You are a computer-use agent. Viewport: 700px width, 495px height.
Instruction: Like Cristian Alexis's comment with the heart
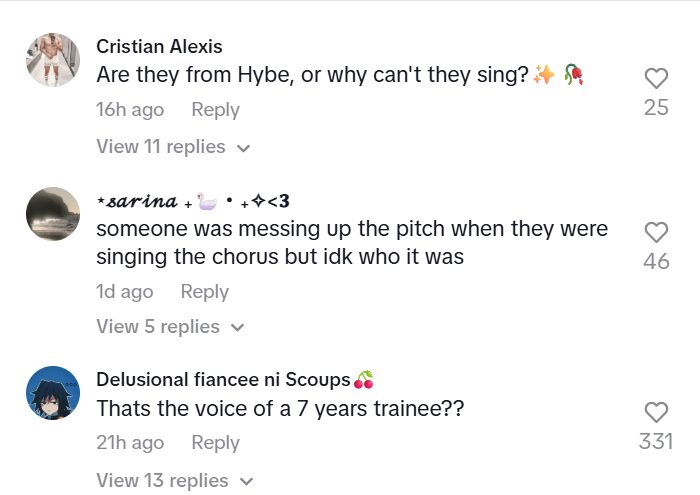(656, 78)
